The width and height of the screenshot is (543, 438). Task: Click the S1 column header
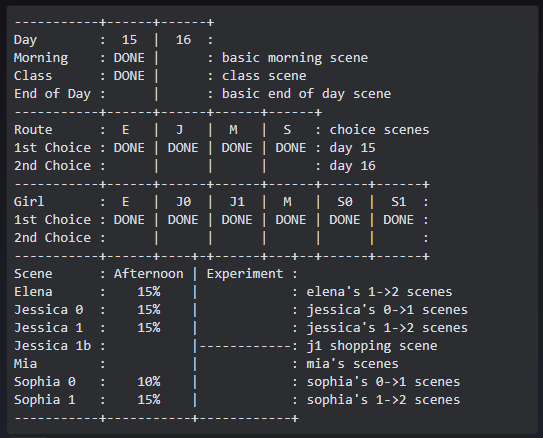(399, 202)
